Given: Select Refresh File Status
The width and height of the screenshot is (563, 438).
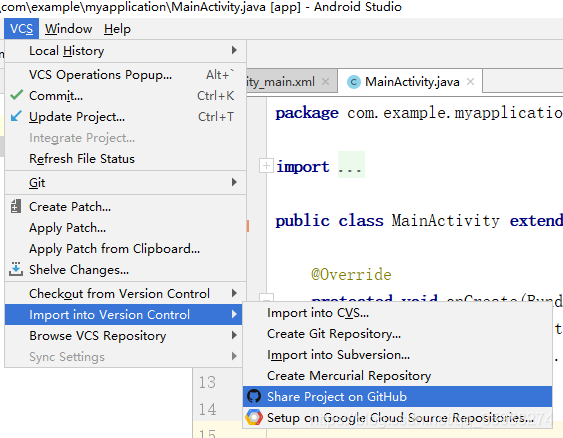Looking at the screenshot, I should pos(126,159).
